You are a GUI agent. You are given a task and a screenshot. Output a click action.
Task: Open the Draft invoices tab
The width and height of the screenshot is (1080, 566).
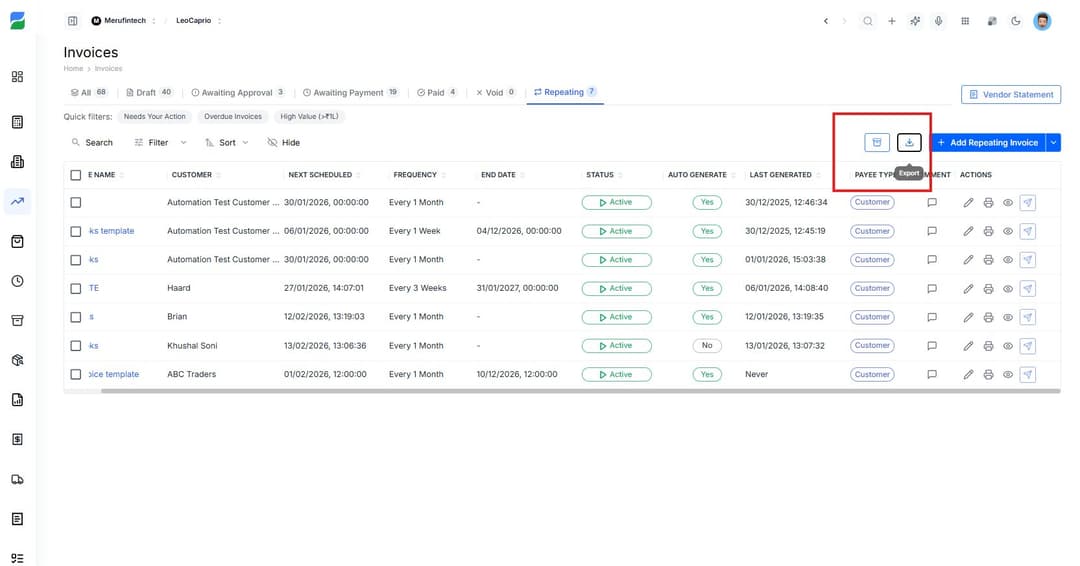coord(149,93)
